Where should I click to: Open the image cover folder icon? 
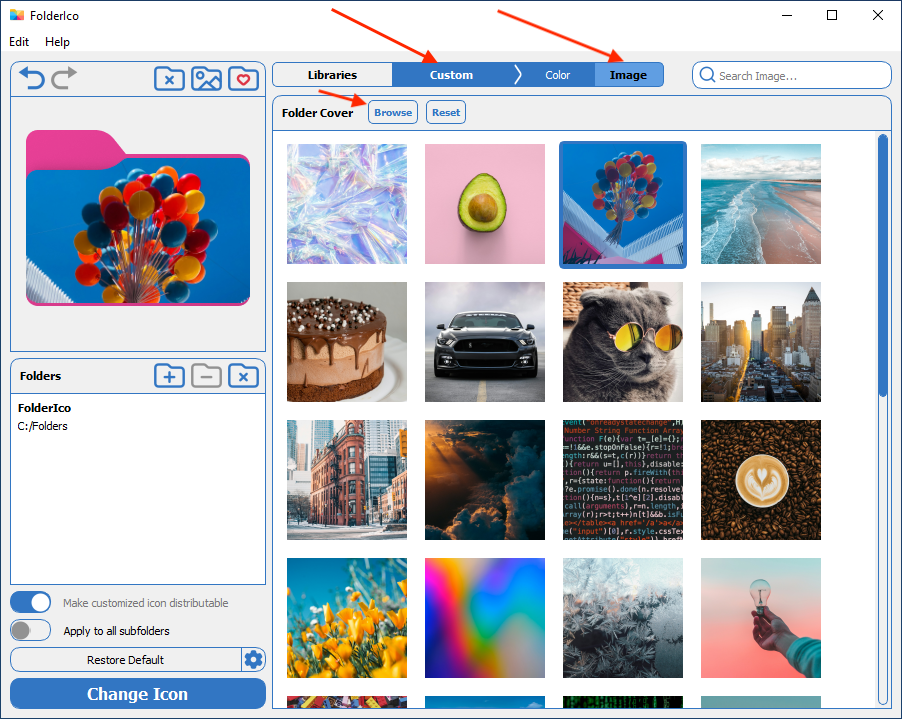click(x=206, y=78)
